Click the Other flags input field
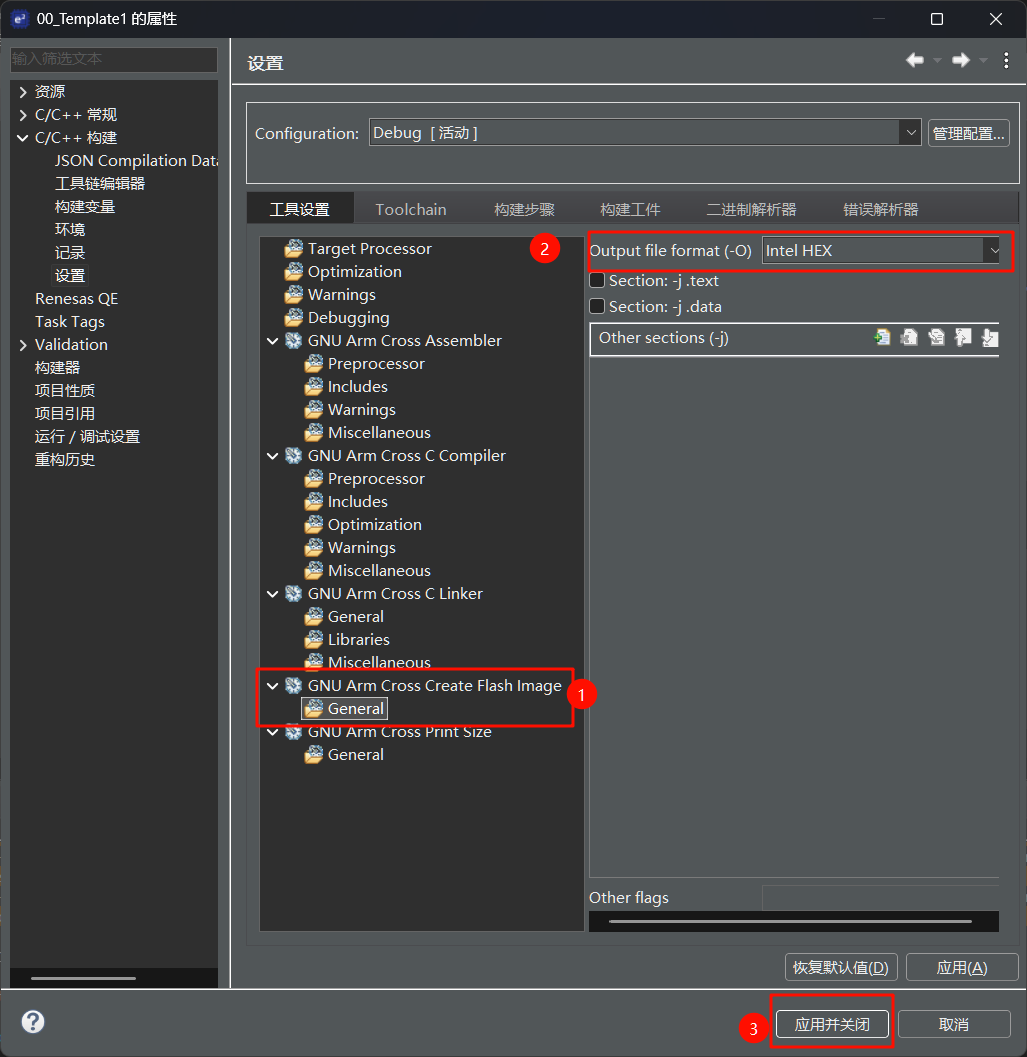This screenshot has height=1057, width=1027. click(x=880, y=898)
